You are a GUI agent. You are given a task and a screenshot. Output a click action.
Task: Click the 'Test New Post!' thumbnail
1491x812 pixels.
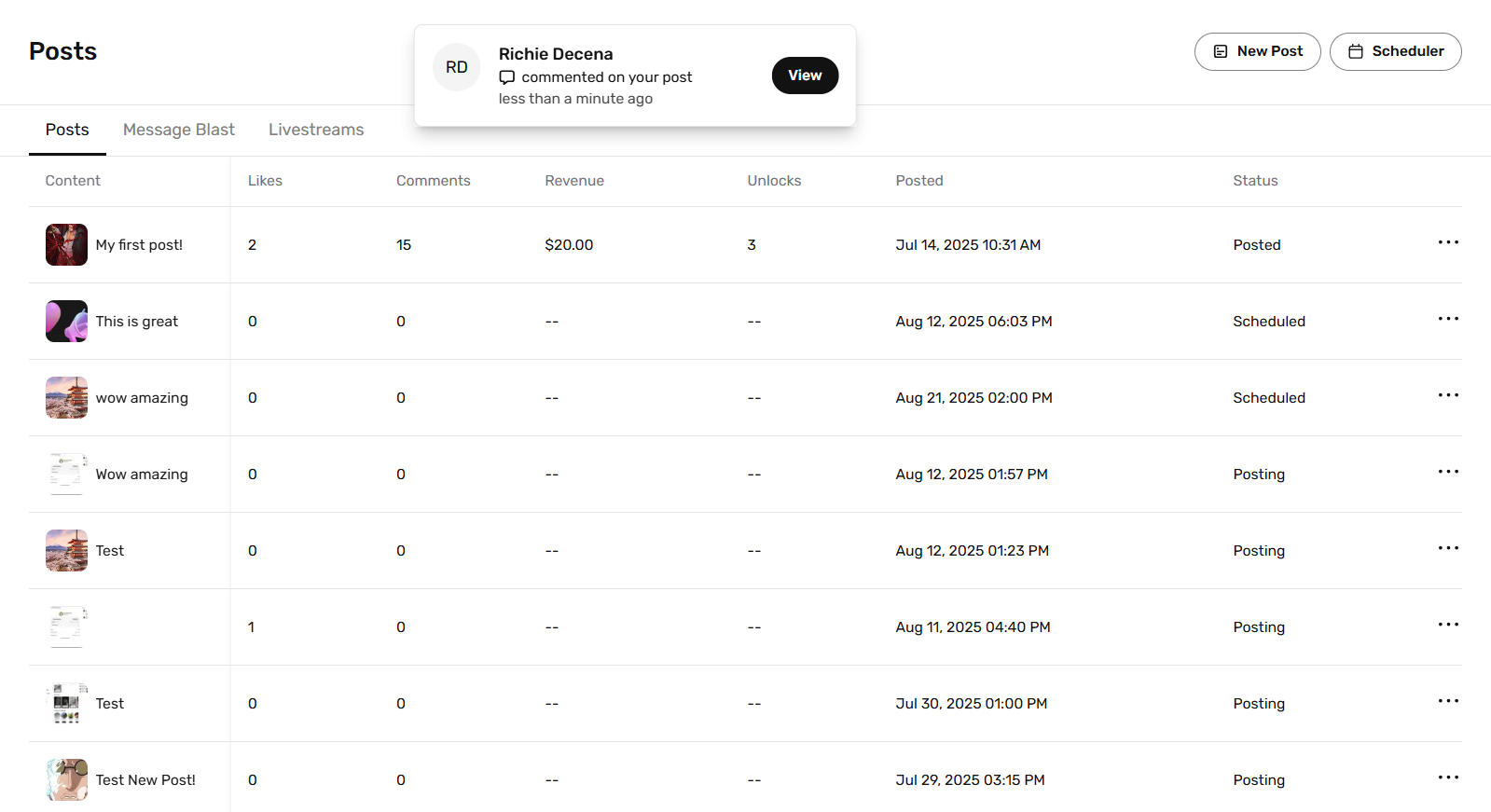pyautogui.click(x=66, y=779)
